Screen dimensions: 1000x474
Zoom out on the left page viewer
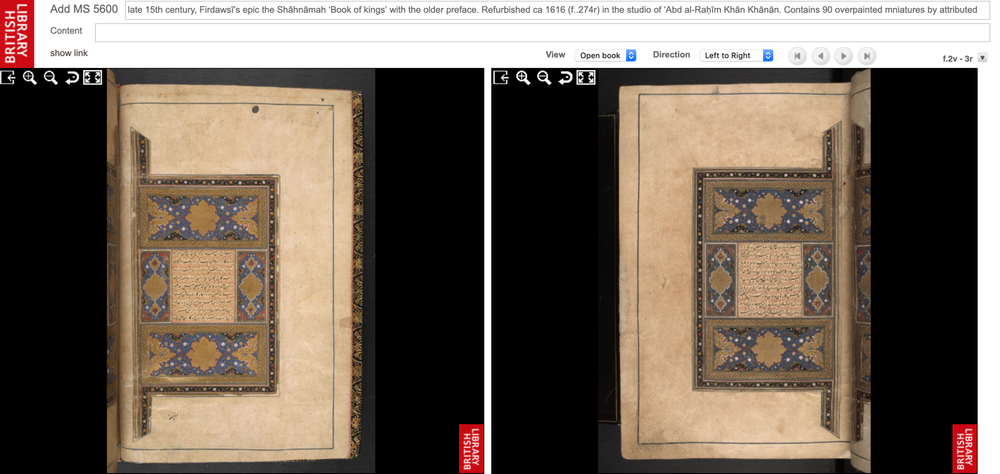[x=50, y=78]
